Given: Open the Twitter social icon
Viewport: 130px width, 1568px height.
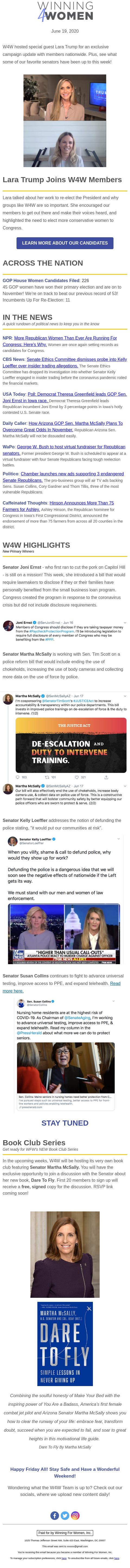Looking at the screenshot, I should click(65, 1515).
